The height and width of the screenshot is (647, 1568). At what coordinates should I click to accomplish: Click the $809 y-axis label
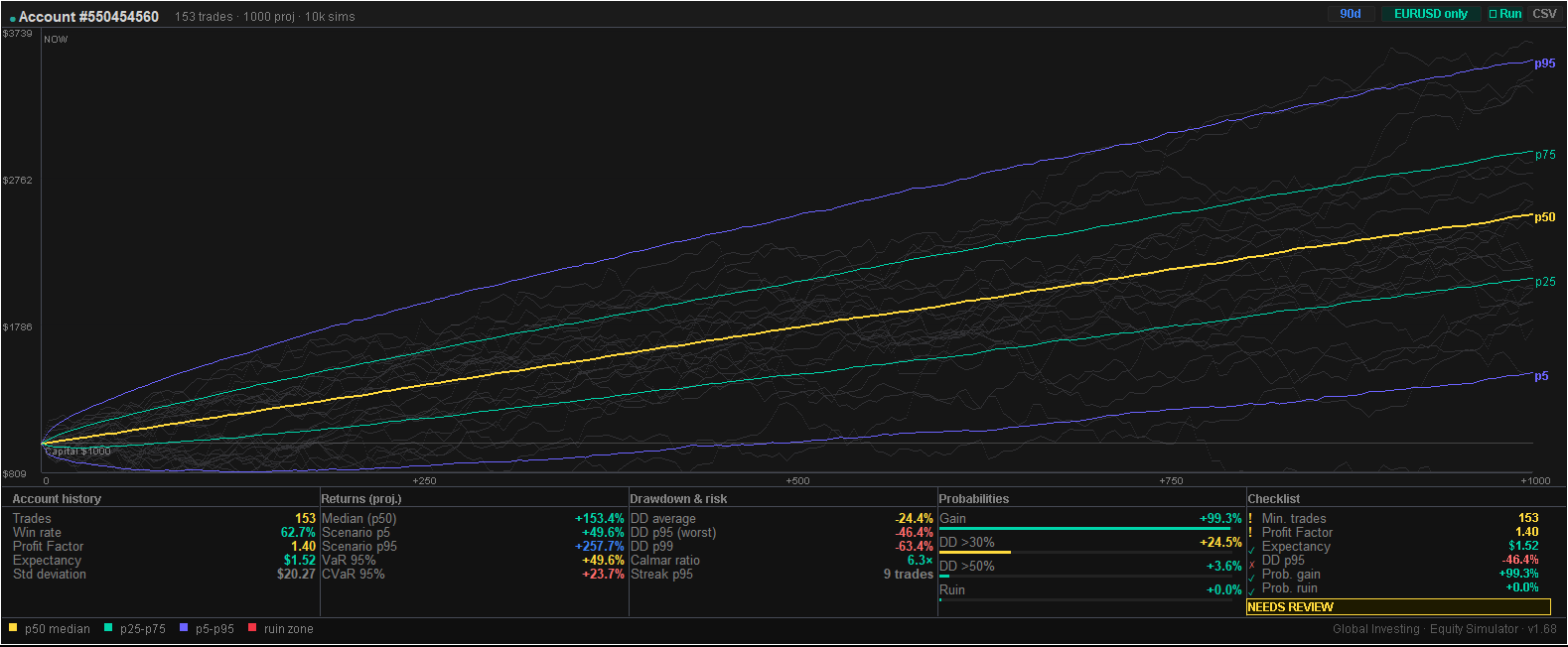(14, 474)
